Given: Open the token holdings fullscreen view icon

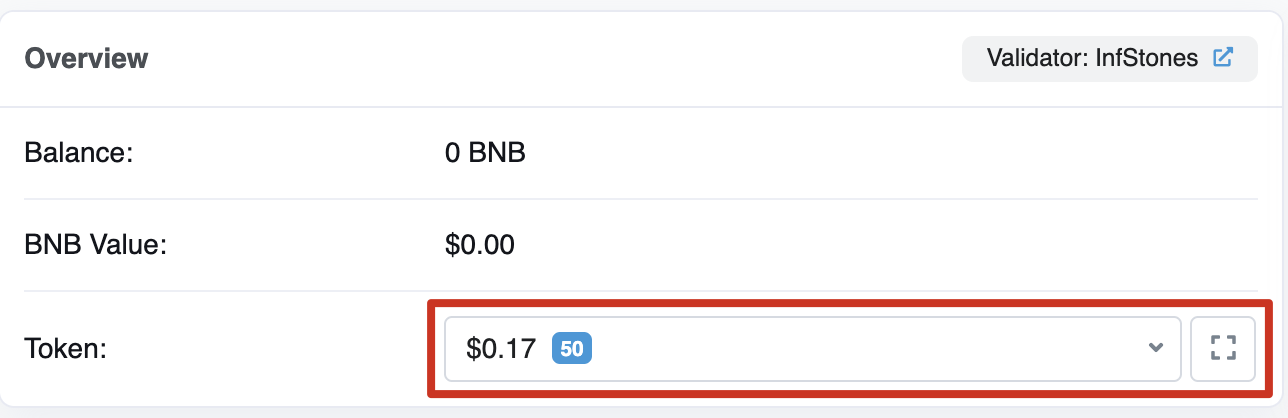Looking at the screenshot, I should coord(1223,349).
